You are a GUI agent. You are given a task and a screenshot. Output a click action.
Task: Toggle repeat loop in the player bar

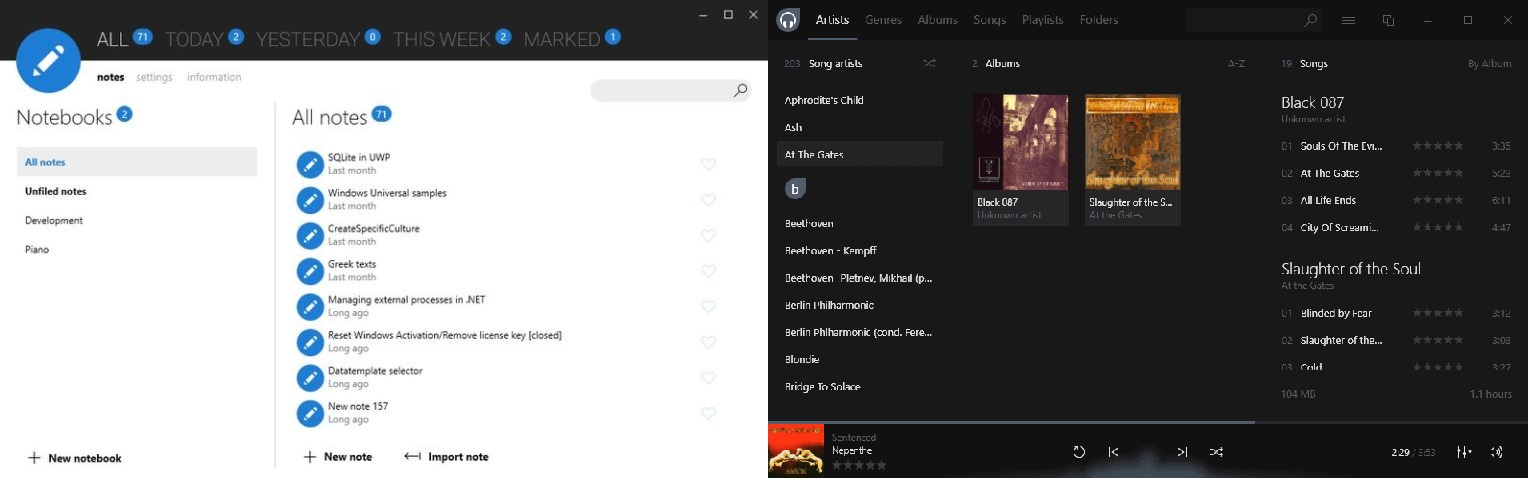coord(1079,452)
